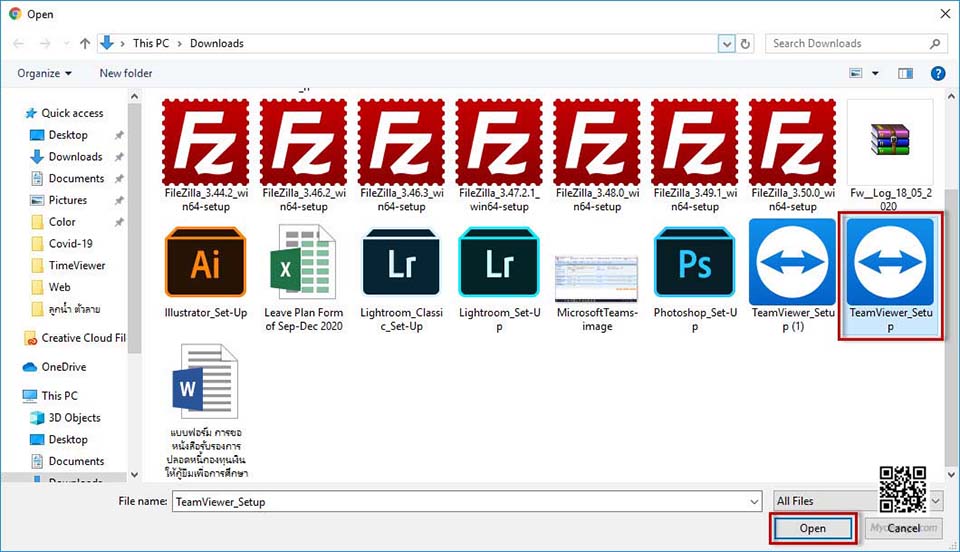The width and height of the screenshot is (960, 552).
Task: Select the FileZilla_3.50.0_win64-setup file icon
Action: (792, 142)
